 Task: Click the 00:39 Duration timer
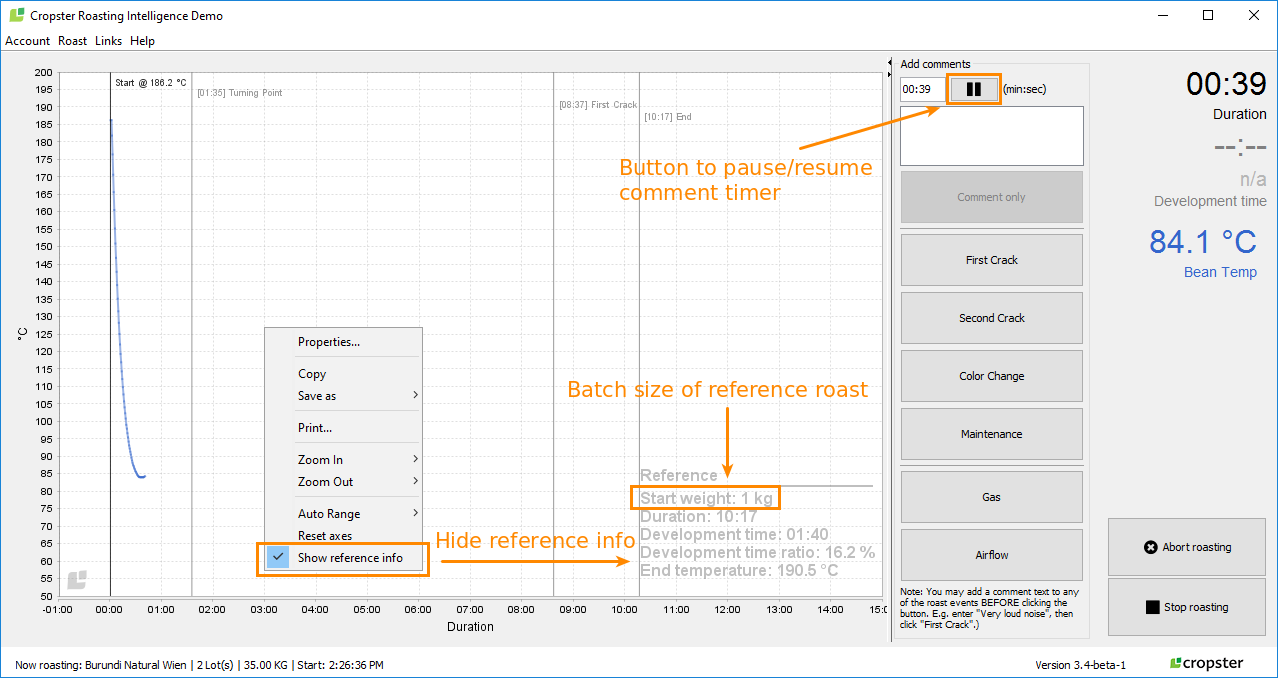tap(1226, 84)
